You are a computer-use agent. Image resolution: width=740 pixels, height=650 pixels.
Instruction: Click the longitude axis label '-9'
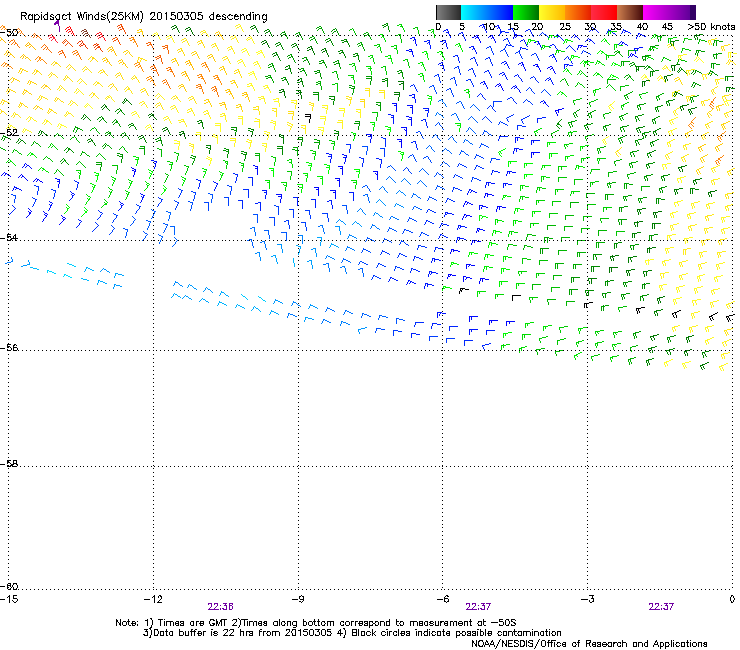(297, 599)
